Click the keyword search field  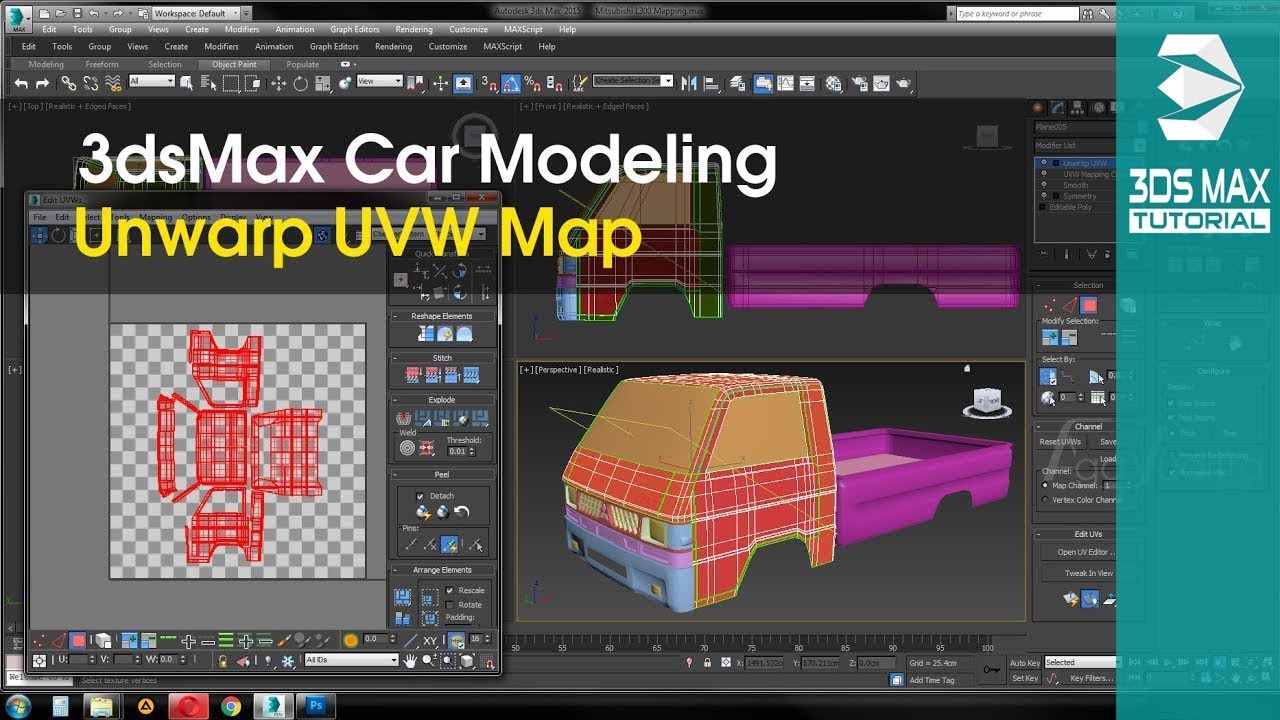point(1017,14)
